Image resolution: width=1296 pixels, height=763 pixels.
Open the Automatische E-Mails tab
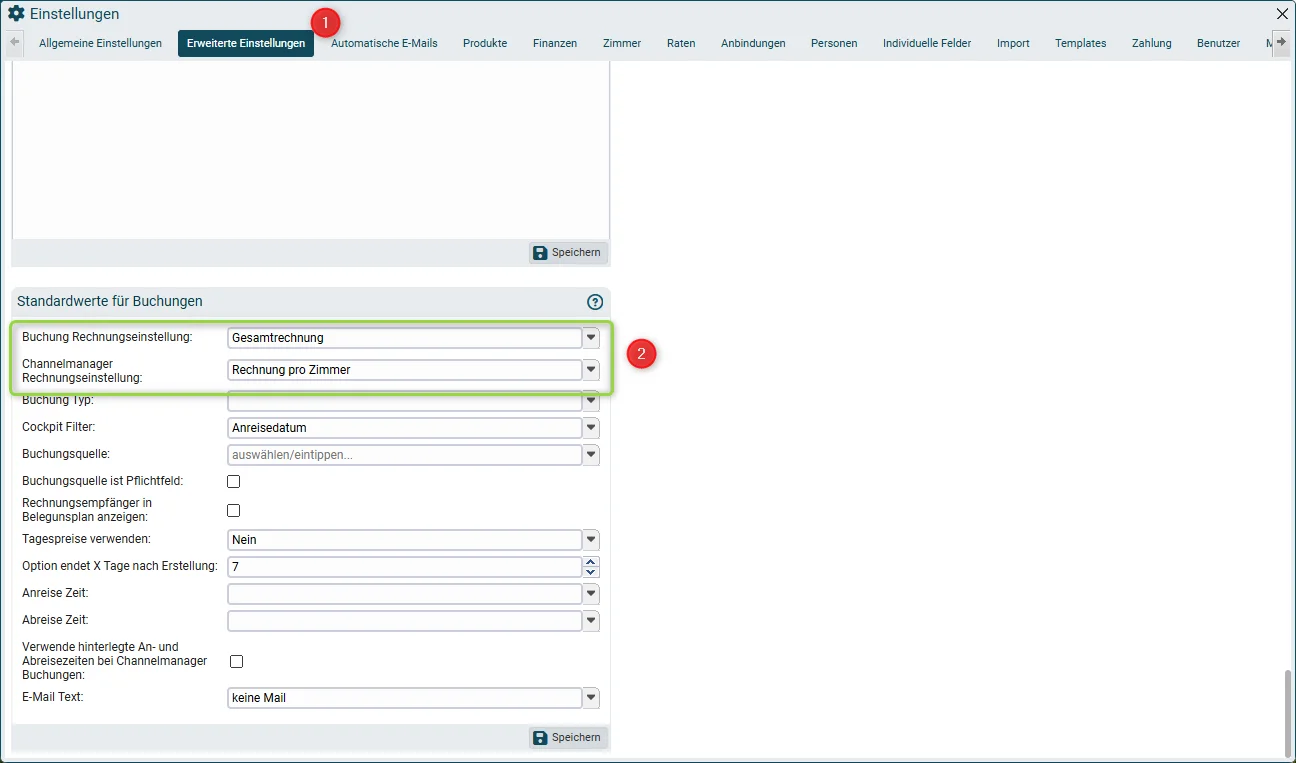384,43
